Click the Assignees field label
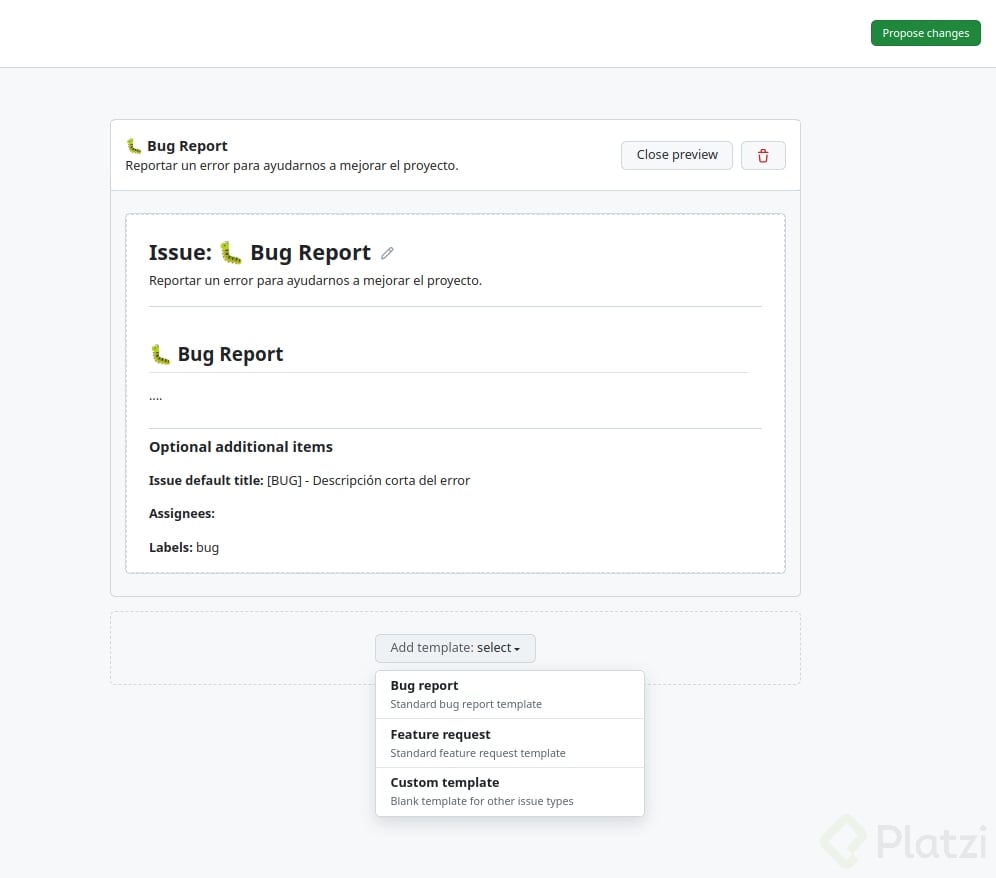This screenshot has height=878, width=996. pyautogui.click(x=182, y=514)
